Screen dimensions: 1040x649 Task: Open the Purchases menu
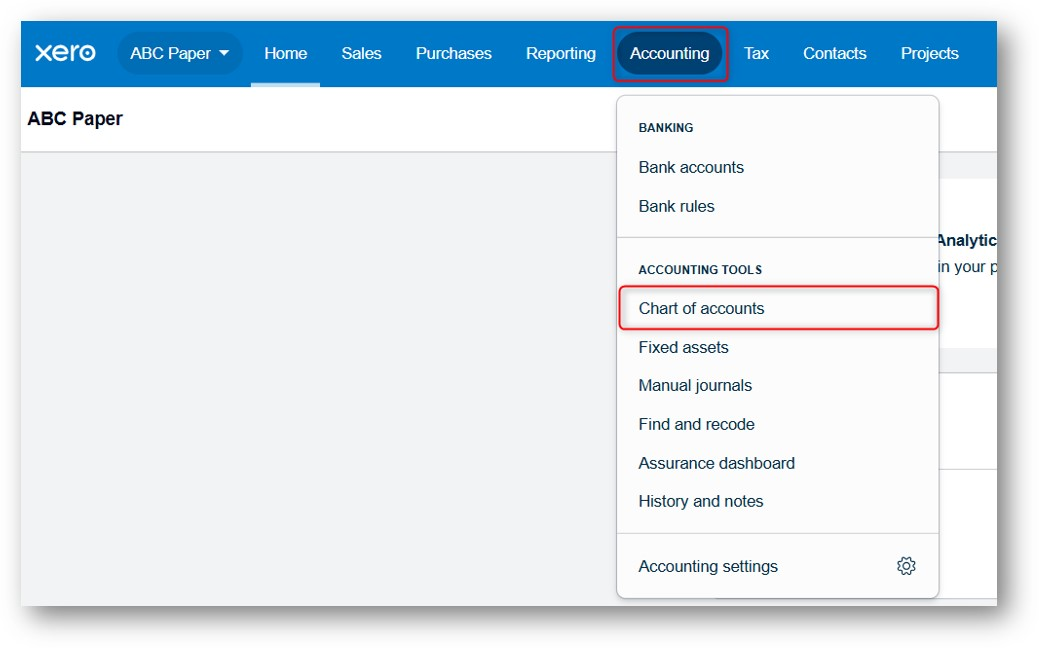tap(454, 53)
